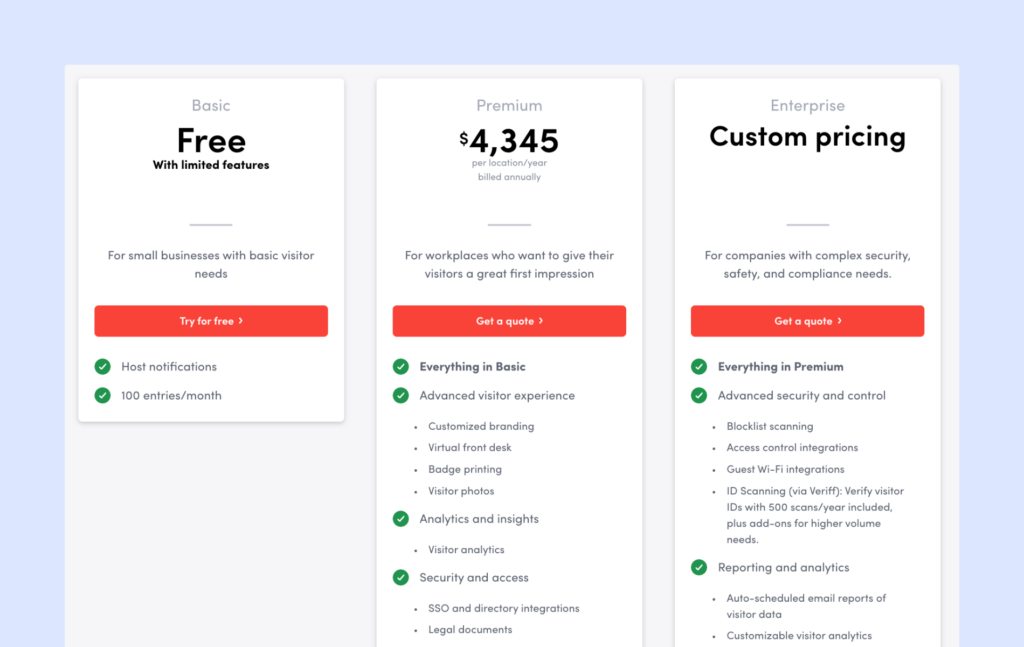Click the checkmark beside Analytics and insights
Screen dimensions: 1024x647
400,519
